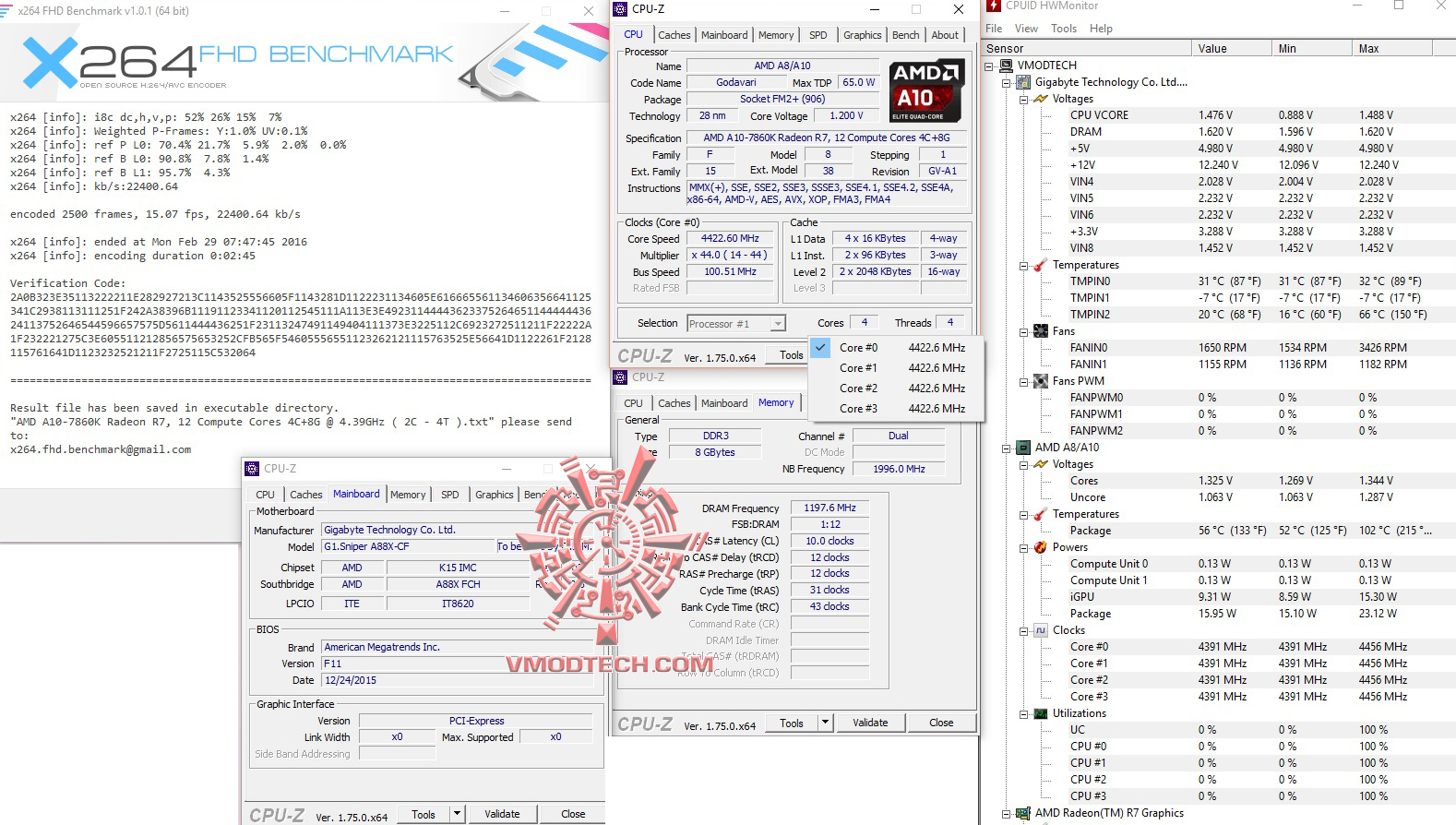Click the motherboard icon beside Gigabyte Technology
The image size is (1456, 825).
pyautogui.click(x=1022, y=82)
